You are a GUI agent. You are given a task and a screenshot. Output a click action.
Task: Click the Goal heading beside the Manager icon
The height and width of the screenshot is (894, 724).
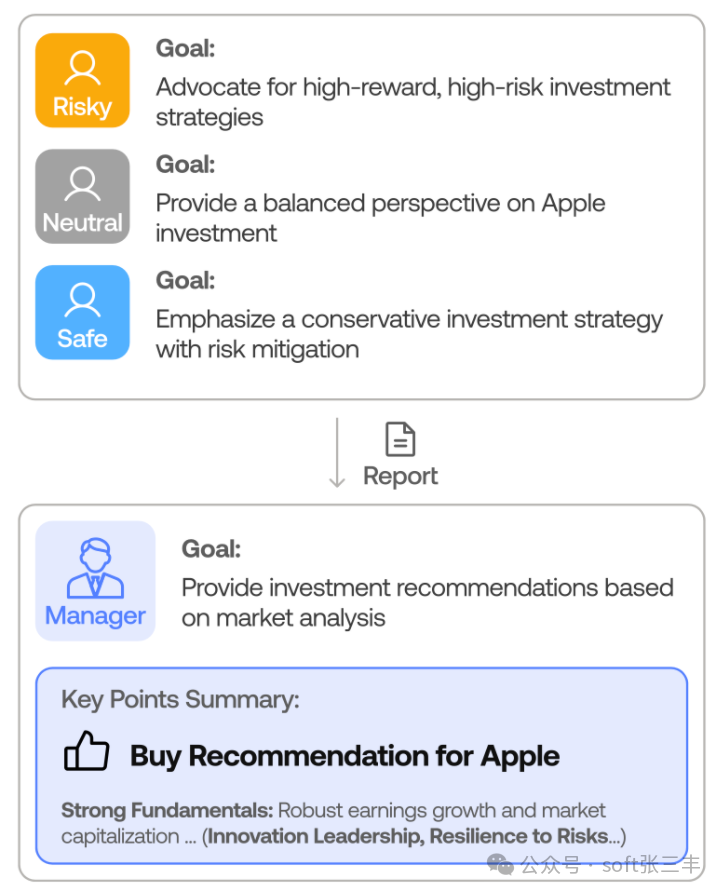211,549
